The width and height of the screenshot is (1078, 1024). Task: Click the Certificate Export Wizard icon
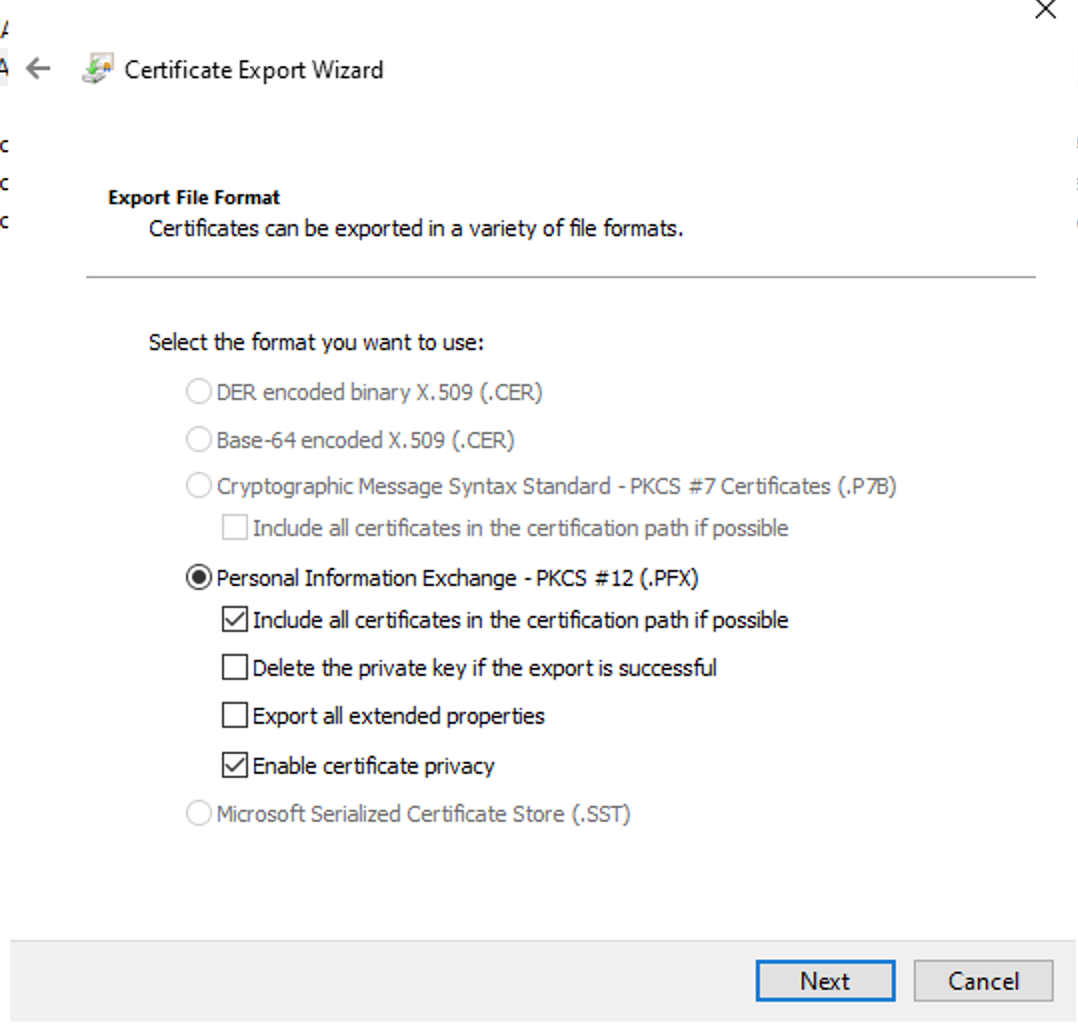pos(97,70)
